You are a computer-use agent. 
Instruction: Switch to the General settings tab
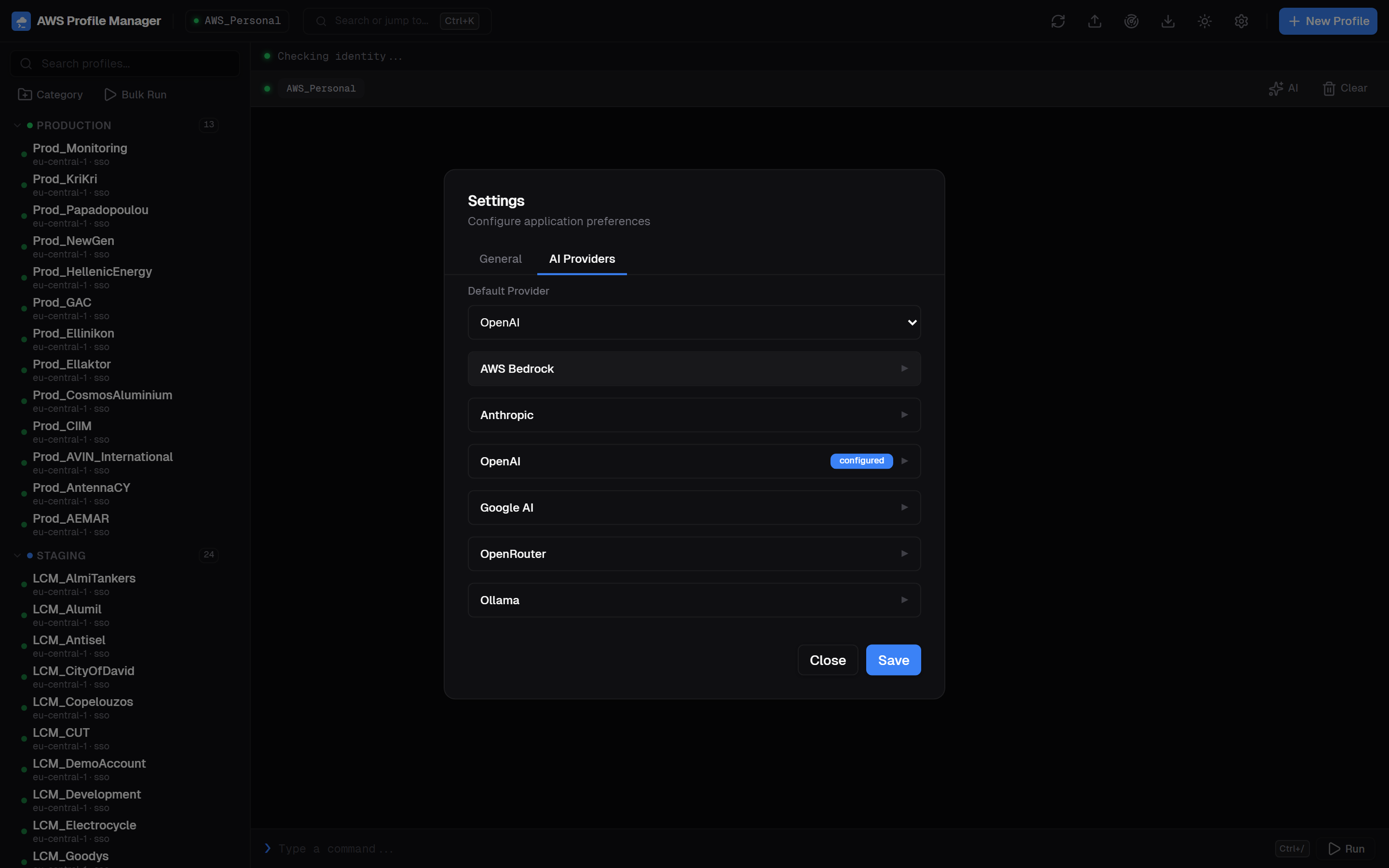500,259
